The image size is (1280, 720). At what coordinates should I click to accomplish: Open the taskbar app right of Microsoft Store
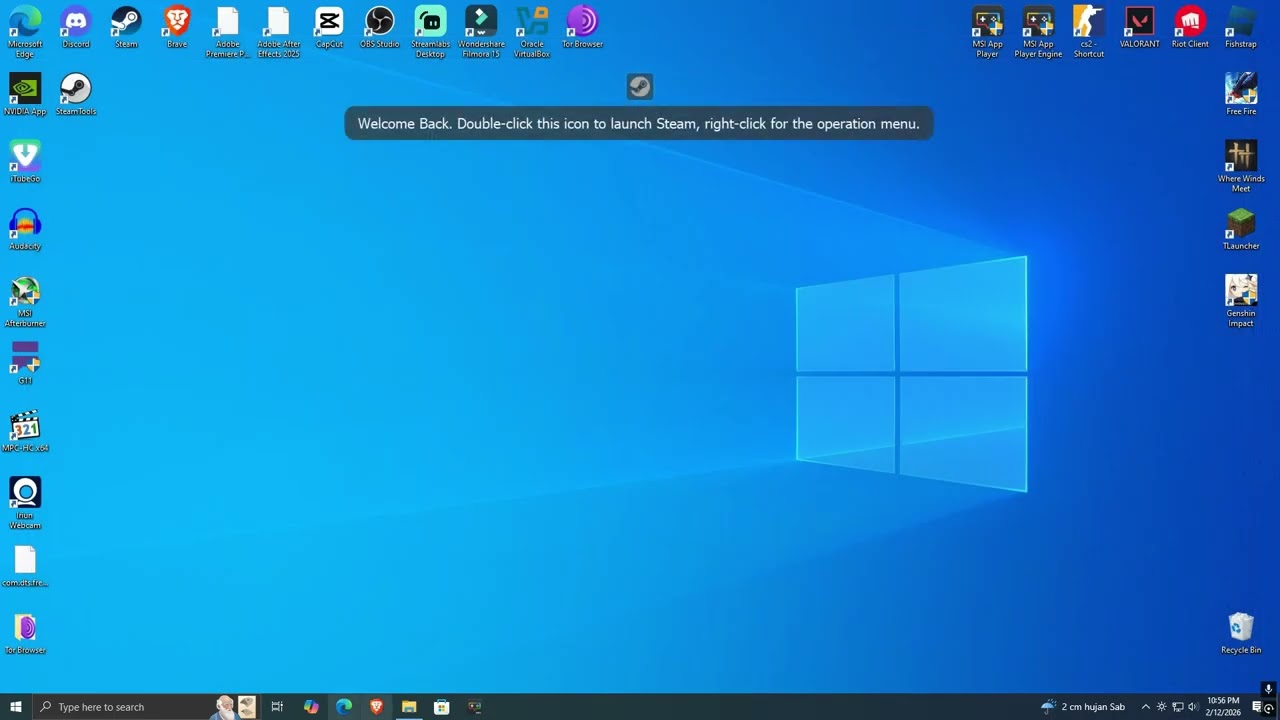[474, 707]
